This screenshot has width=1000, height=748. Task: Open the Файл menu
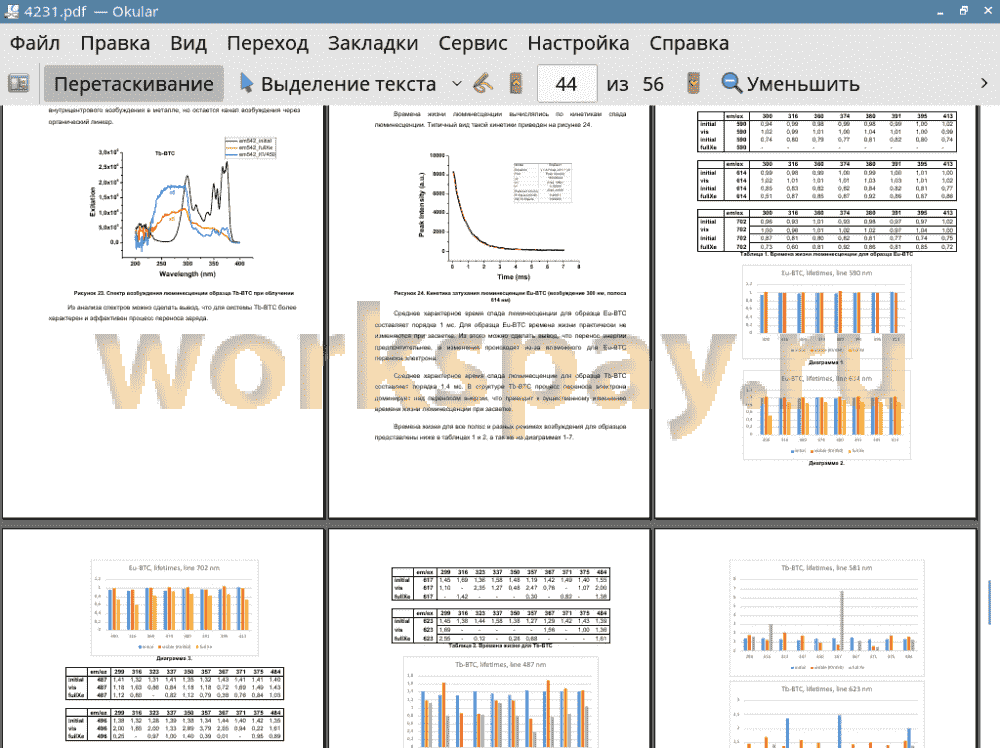(35, 43)
